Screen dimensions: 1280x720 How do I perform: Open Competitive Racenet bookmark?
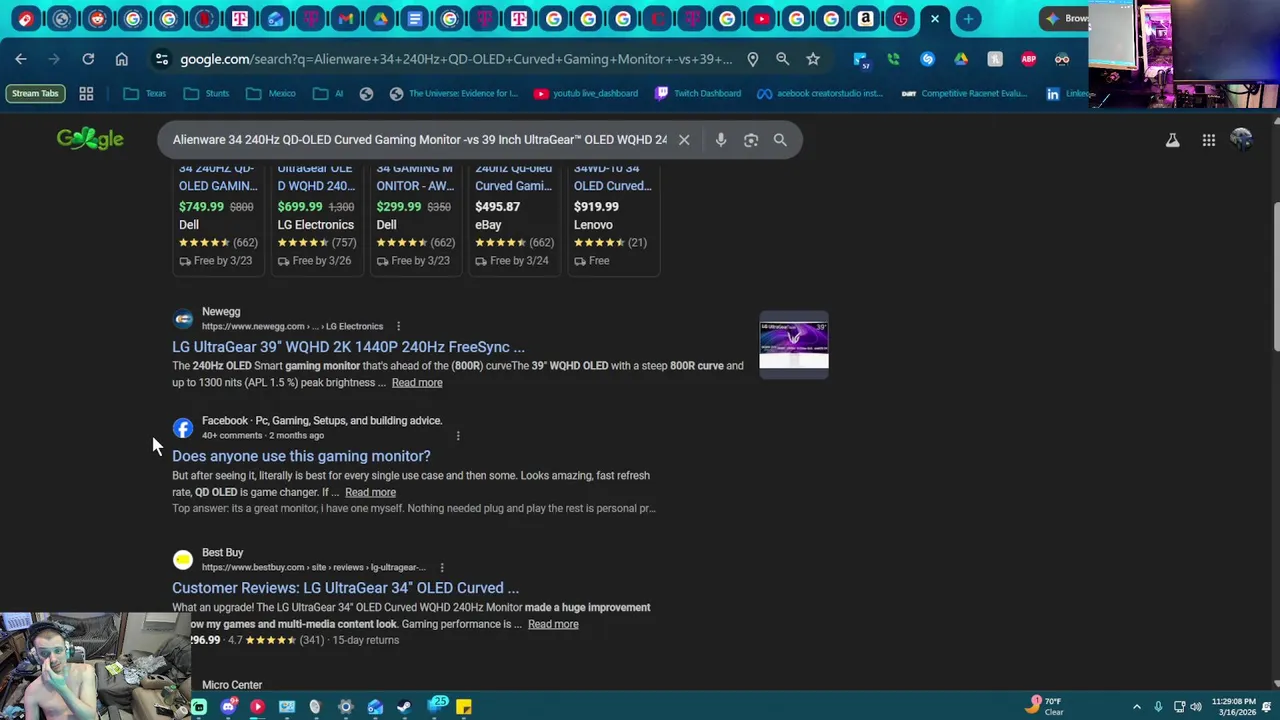pyautogui.click(x=964, y=93)
